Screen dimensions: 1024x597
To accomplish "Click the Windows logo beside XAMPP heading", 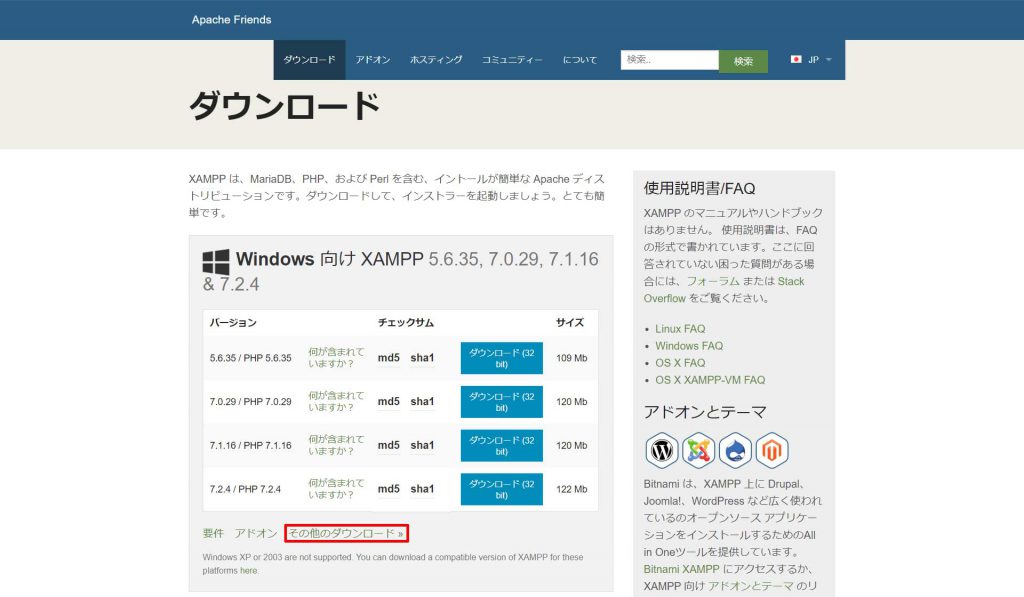I will tap(216, 262).
